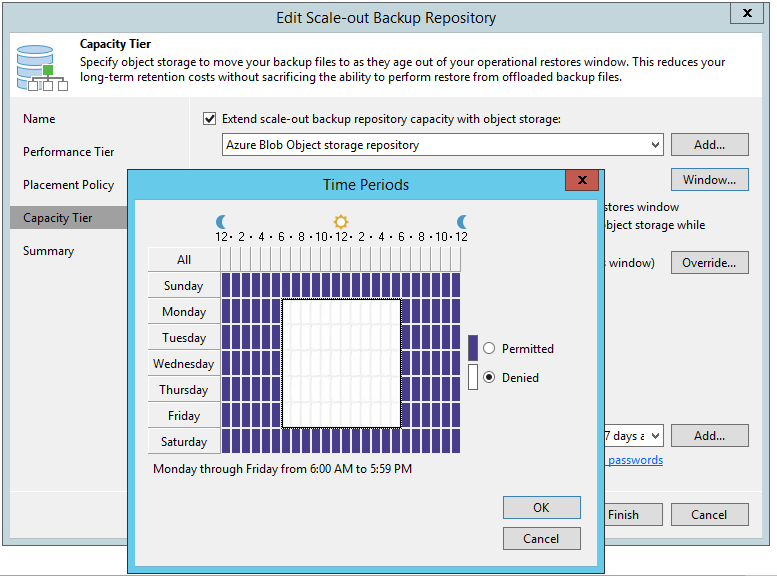777x576 pixels.
Task: Select the Denied radio button
Action: click(489, 378)
